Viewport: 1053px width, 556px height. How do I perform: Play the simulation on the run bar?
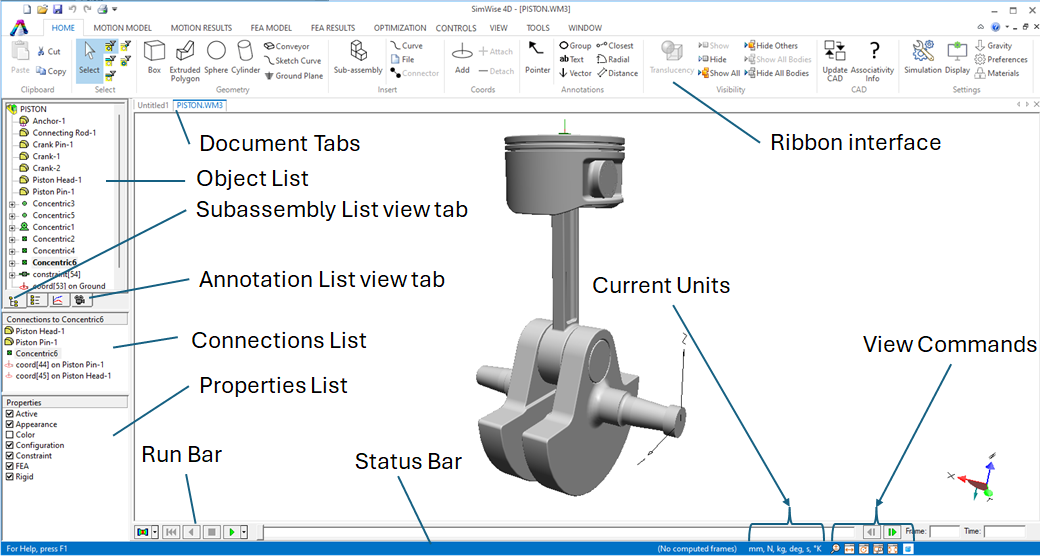pyautogui.click(x=232, y=532)
